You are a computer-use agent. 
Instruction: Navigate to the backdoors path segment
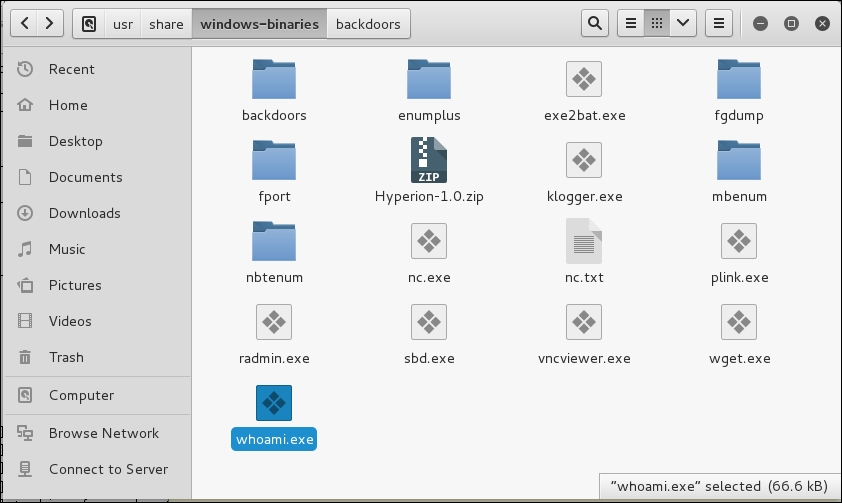coord(368,24)
